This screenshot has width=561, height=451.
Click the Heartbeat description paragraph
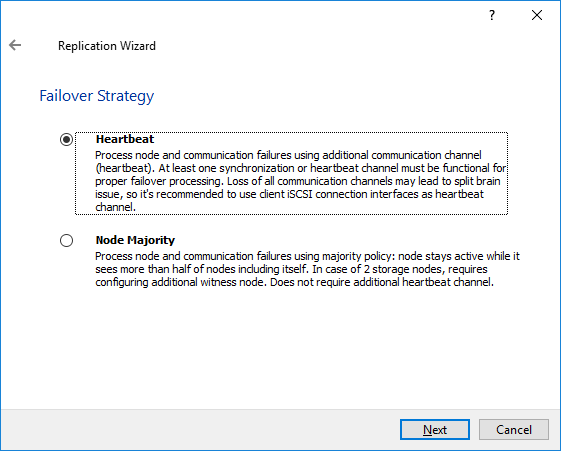(x=301, y=181)
